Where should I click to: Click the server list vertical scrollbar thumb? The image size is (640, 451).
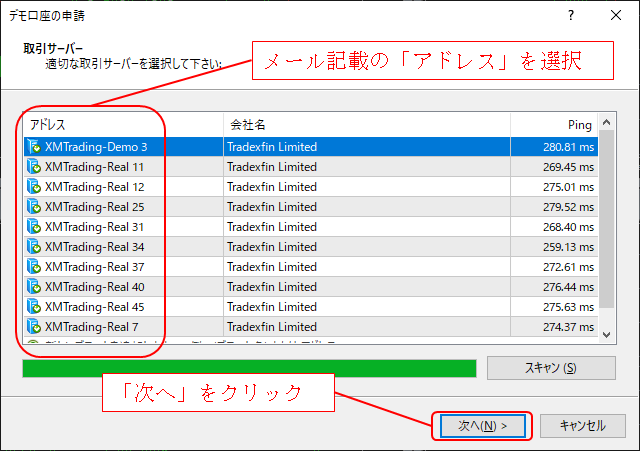point(607,220)
